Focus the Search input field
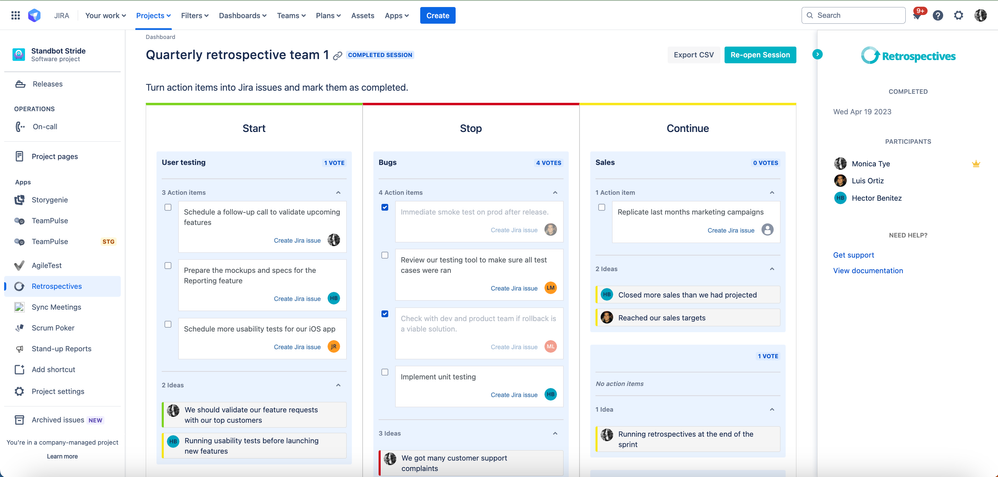 pyautogui.click(x=853, y=15)
